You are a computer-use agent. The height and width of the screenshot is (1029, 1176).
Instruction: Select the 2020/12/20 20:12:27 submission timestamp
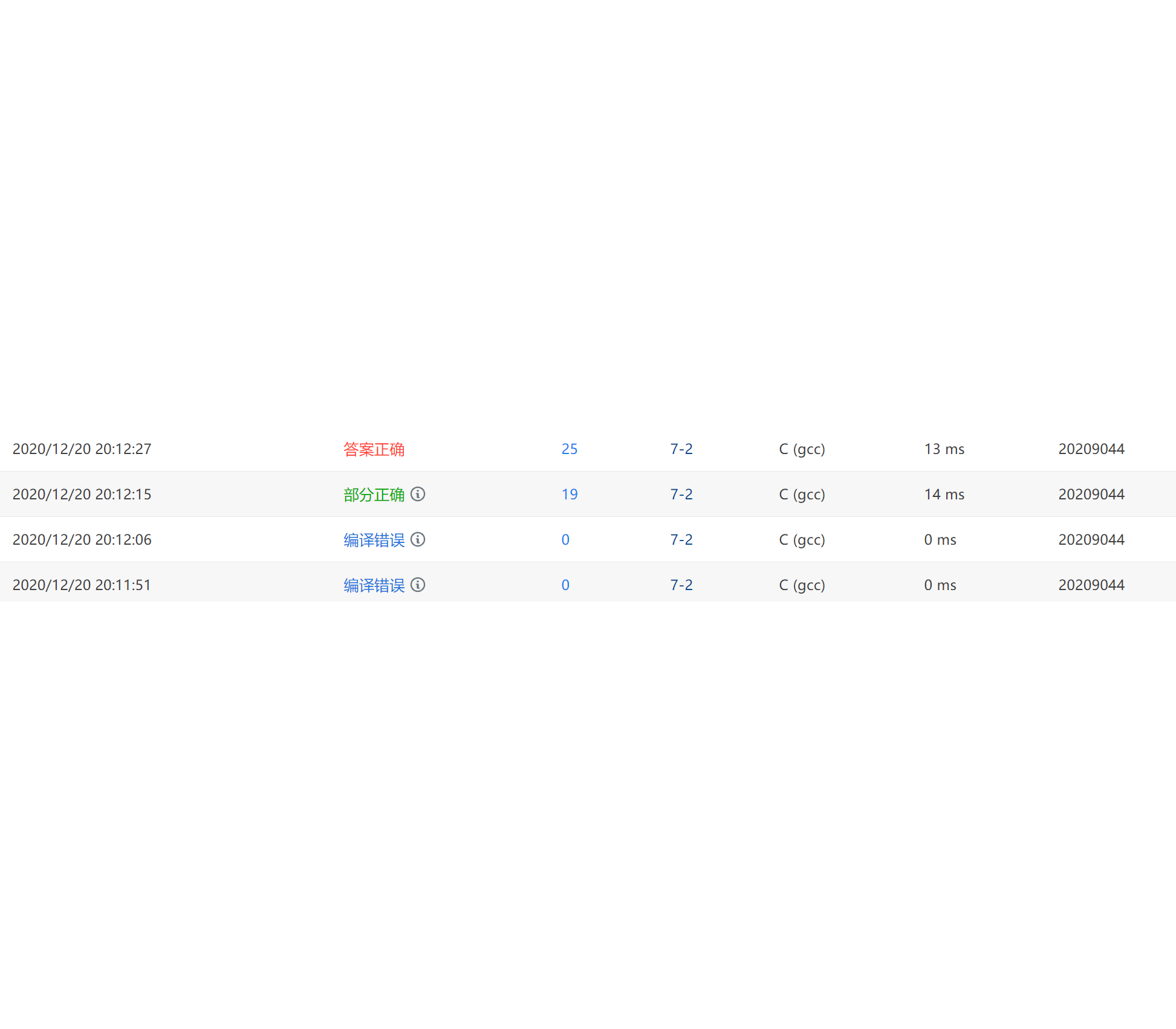[x=82, y=449]
